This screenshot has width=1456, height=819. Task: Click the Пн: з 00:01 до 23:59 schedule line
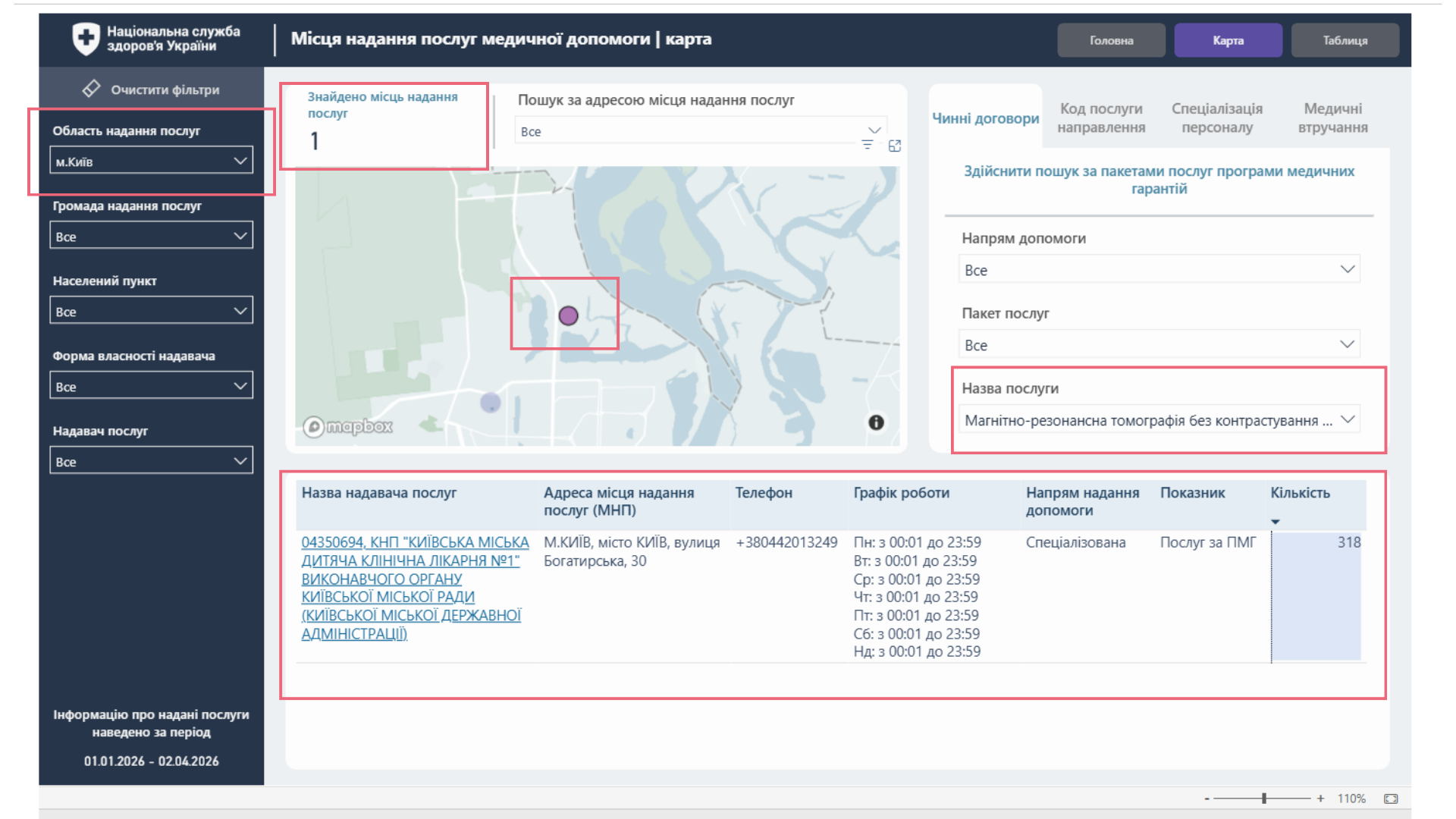point(917,542)
